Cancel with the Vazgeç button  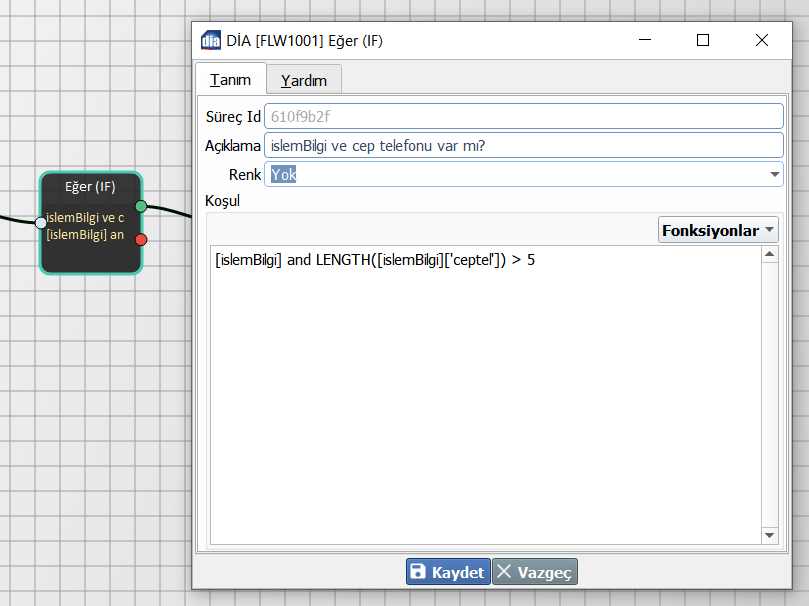pyautogui.click(x=535, y=571)
